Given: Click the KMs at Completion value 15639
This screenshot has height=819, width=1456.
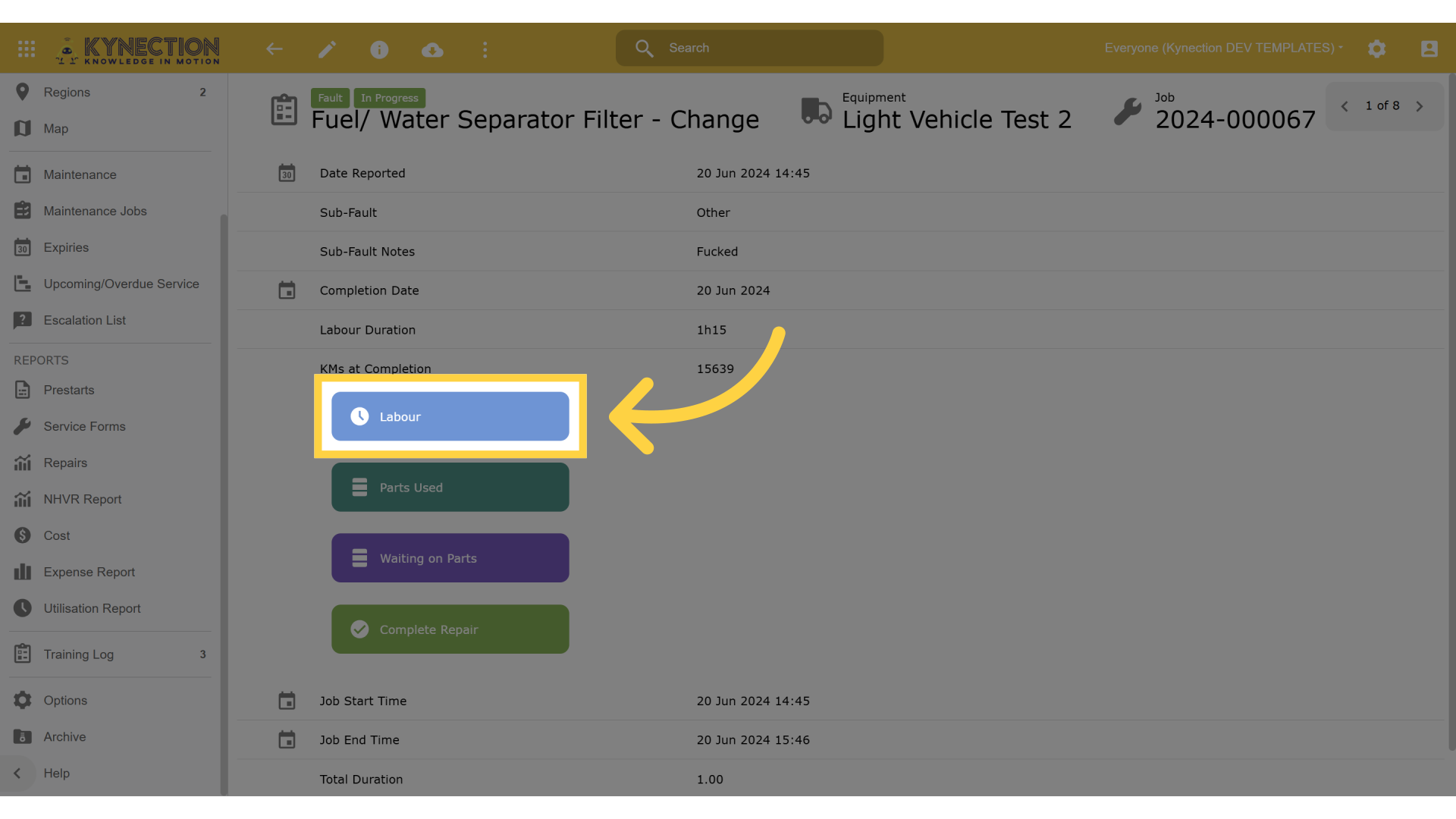Looking at the screenshot, I should tap(715, 369).
